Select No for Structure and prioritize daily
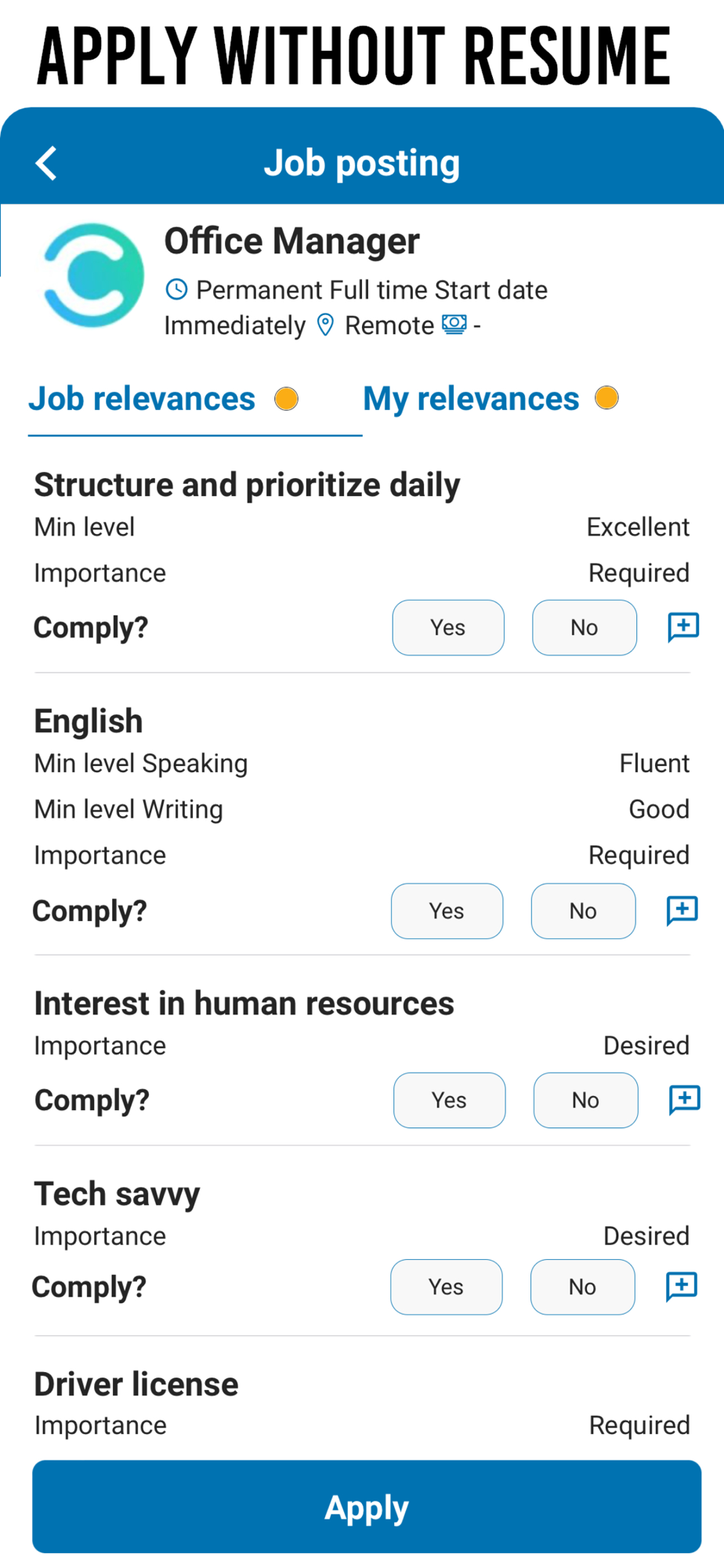Image resolution: width=724 pixels, height=1568 pixels. pos(584,627)
